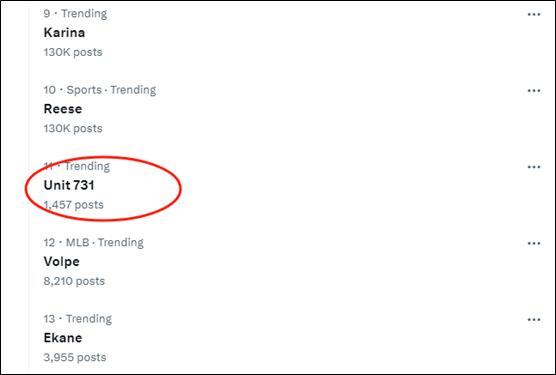Image resolution: width=556 pixels, height=375 pixels.
Task: Click the 130K posts count under Karina
Action: pyautogui.click(x=73, y=52)
